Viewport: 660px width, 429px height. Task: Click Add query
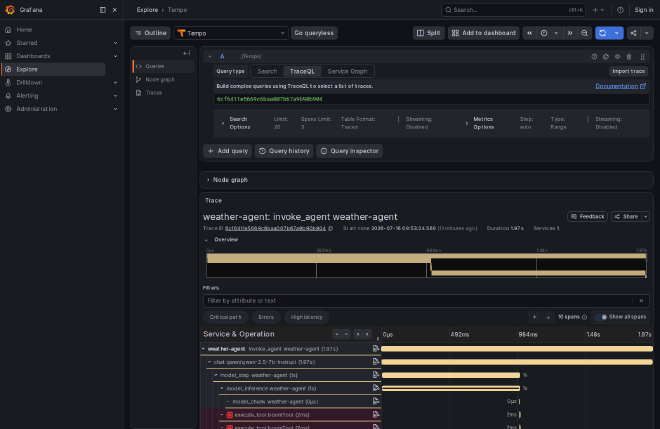[228, 151]
